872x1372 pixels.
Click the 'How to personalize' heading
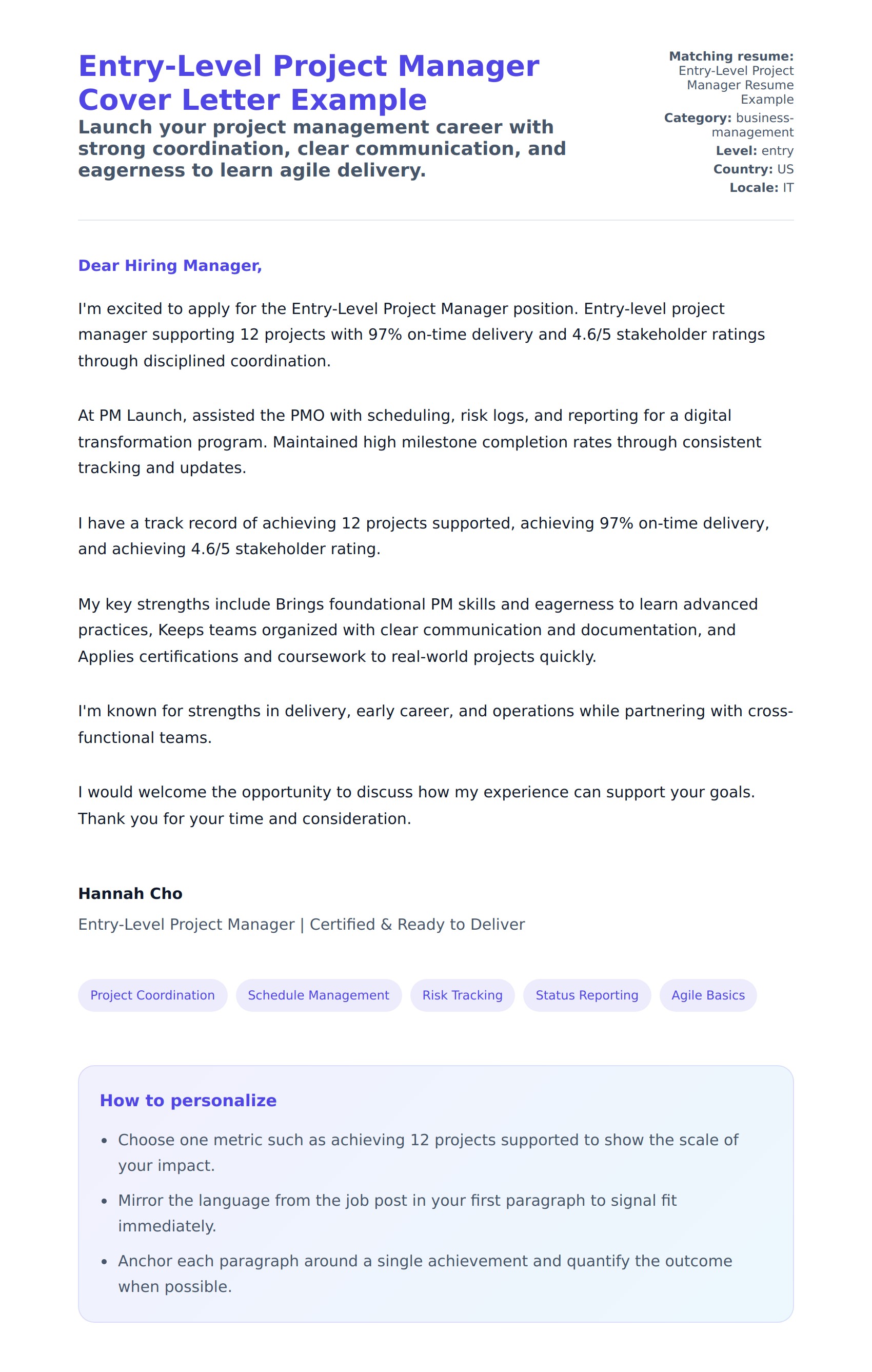point(188,1100)
